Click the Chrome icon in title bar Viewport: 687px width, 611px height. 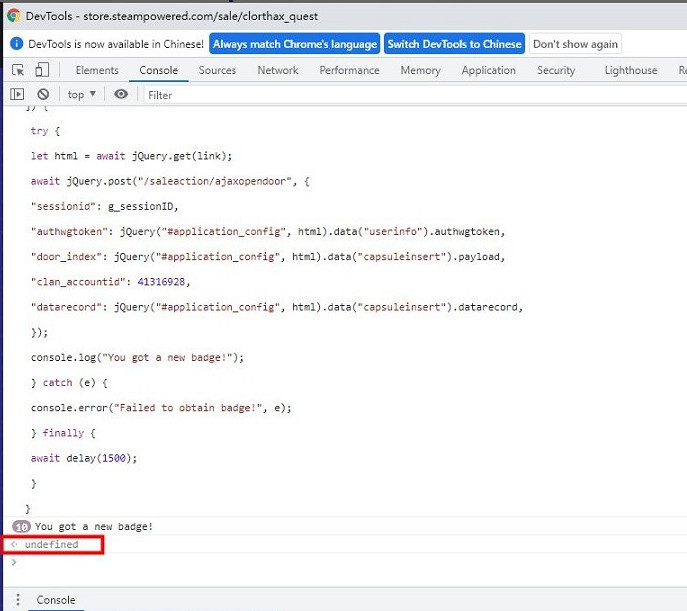click(x=13, y=16)
